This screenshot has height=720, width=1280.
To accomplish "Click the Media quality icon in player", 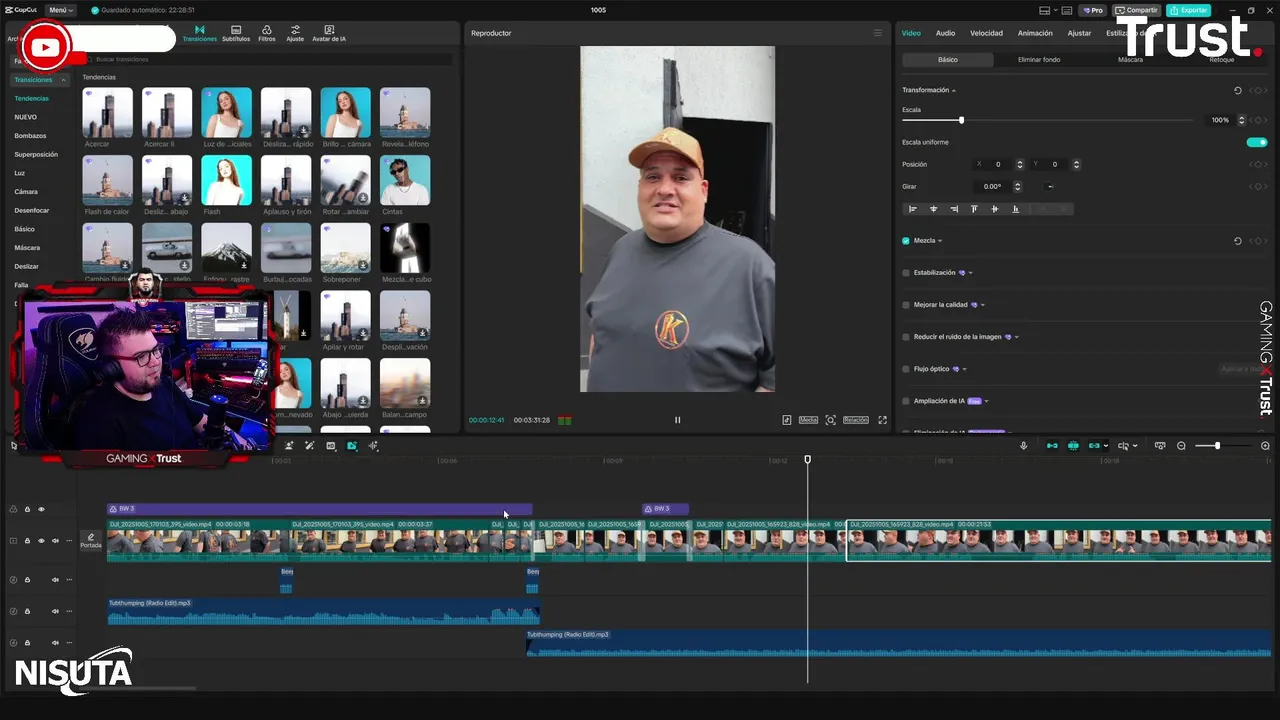I will pos(808,420).
